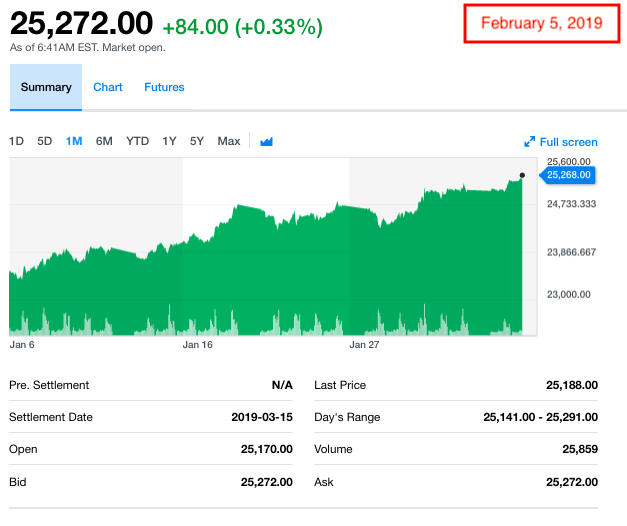Open the Chart tab

[108, 87]
